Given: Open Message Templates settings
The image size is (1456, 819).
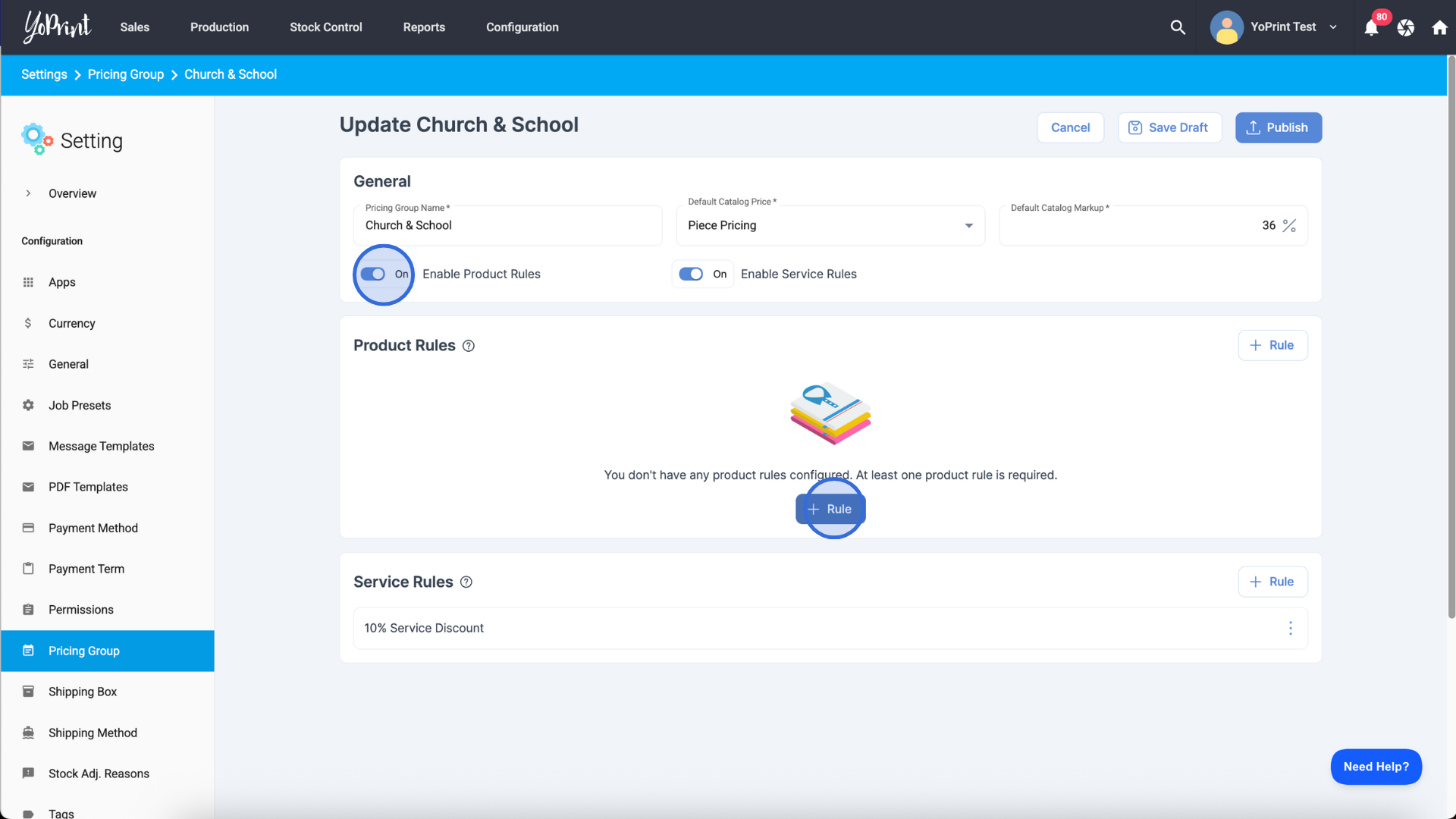Looking at the screenshot, I should pyautogui.click(x=102, y=446).
